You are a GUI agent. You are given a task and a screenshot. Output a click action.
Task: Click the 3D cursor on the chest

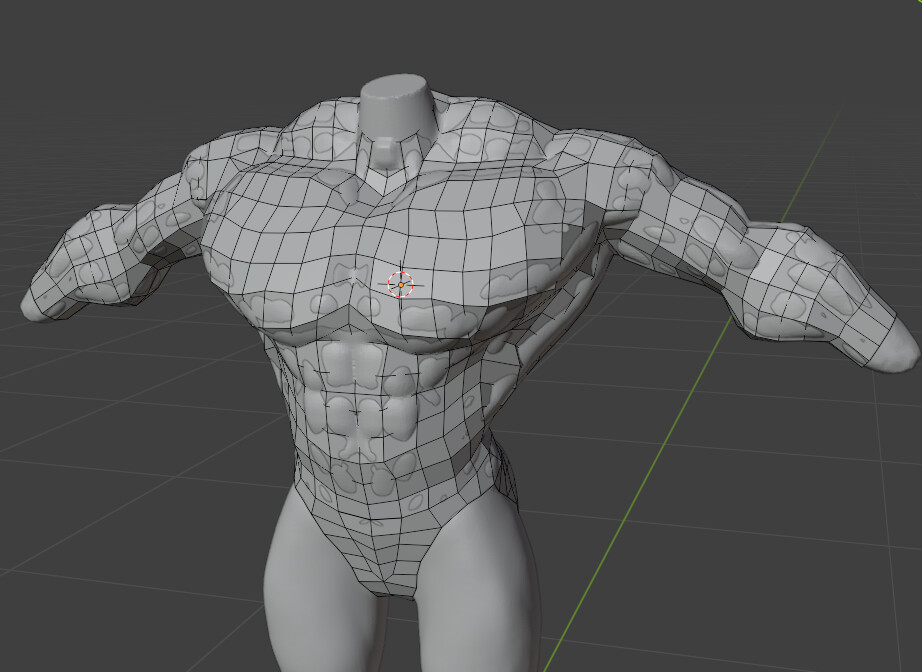coord(401,285)
